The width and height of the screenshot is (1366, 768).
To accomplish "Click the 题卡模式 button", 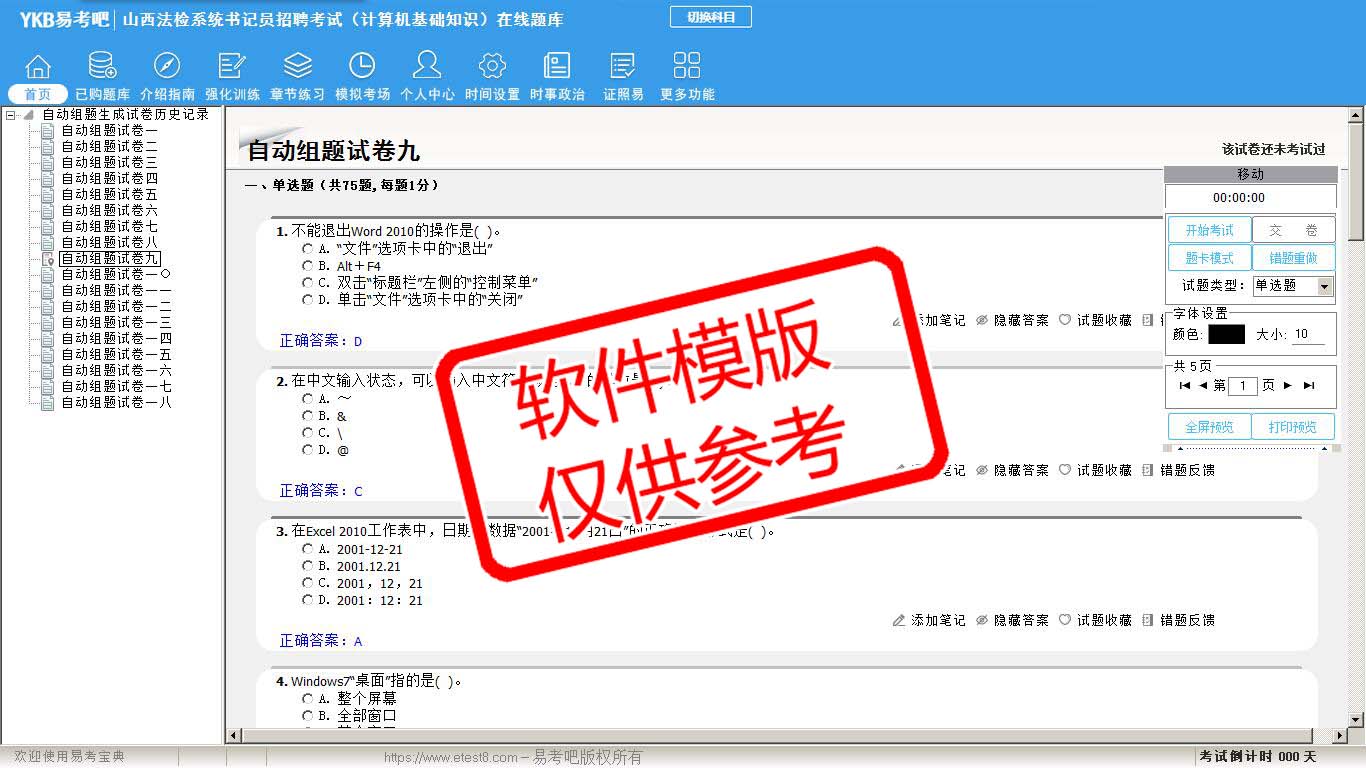I will pyautogui.click(x=1210, y=258).
